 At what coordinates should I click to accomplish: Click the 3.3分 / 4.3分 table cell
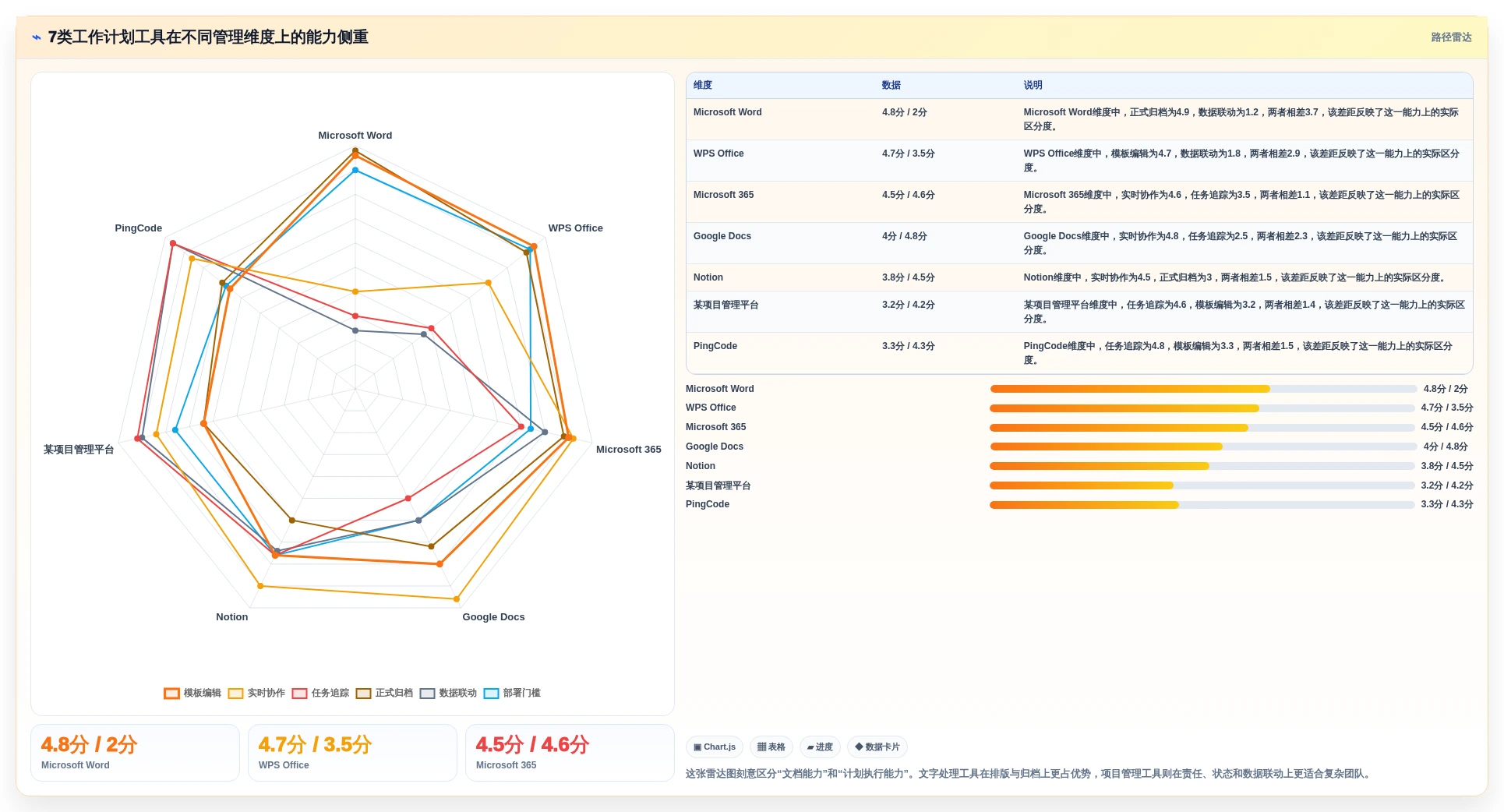coord(909,346)
